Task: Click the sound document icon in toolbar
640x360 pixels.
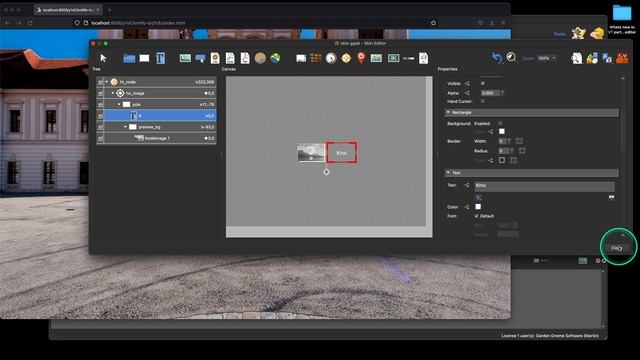Action: tap(424, 58)
